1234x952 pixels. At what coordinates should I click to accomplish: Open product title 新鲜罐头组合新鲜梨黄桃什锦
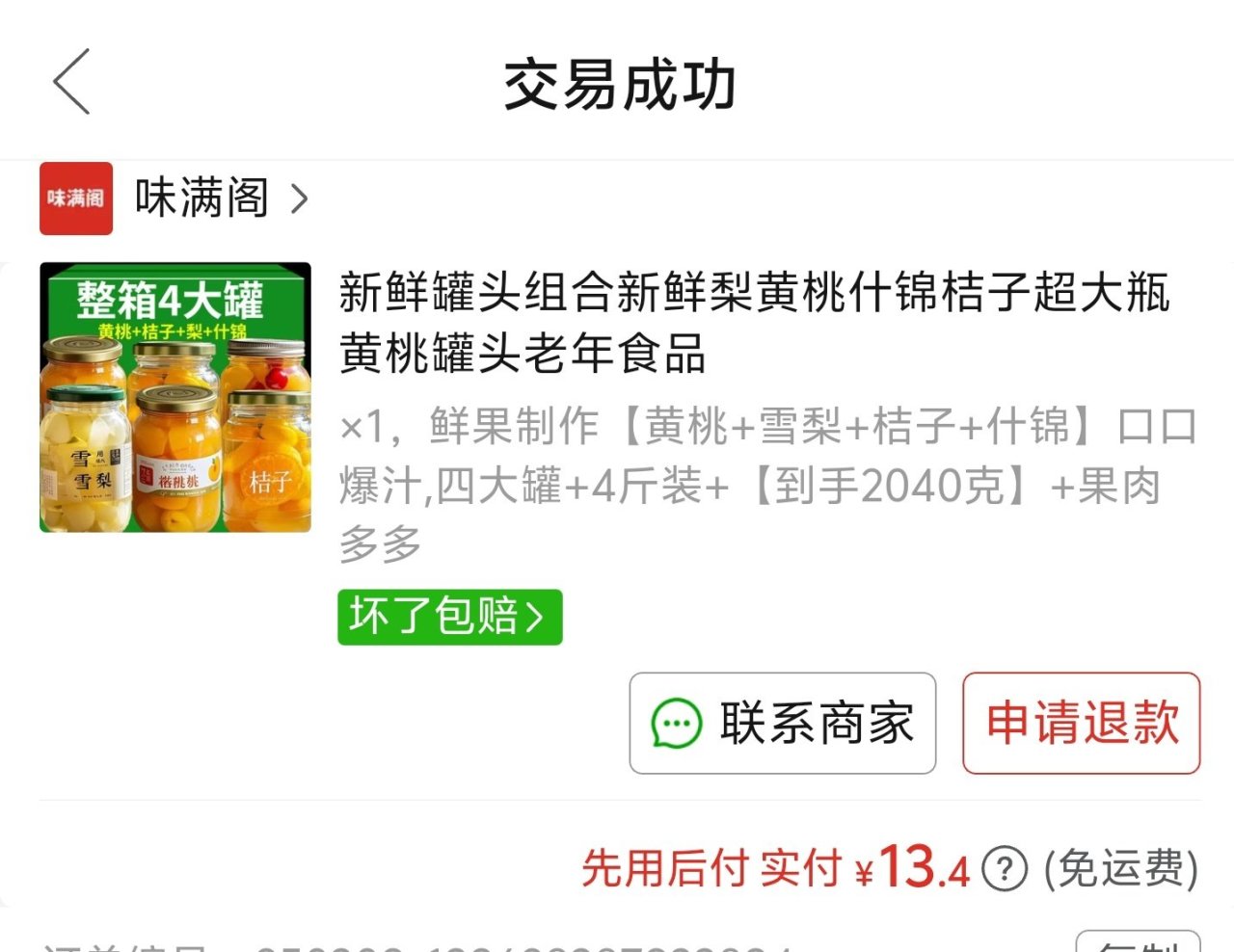pyautogui.click(x=754, y=323)
